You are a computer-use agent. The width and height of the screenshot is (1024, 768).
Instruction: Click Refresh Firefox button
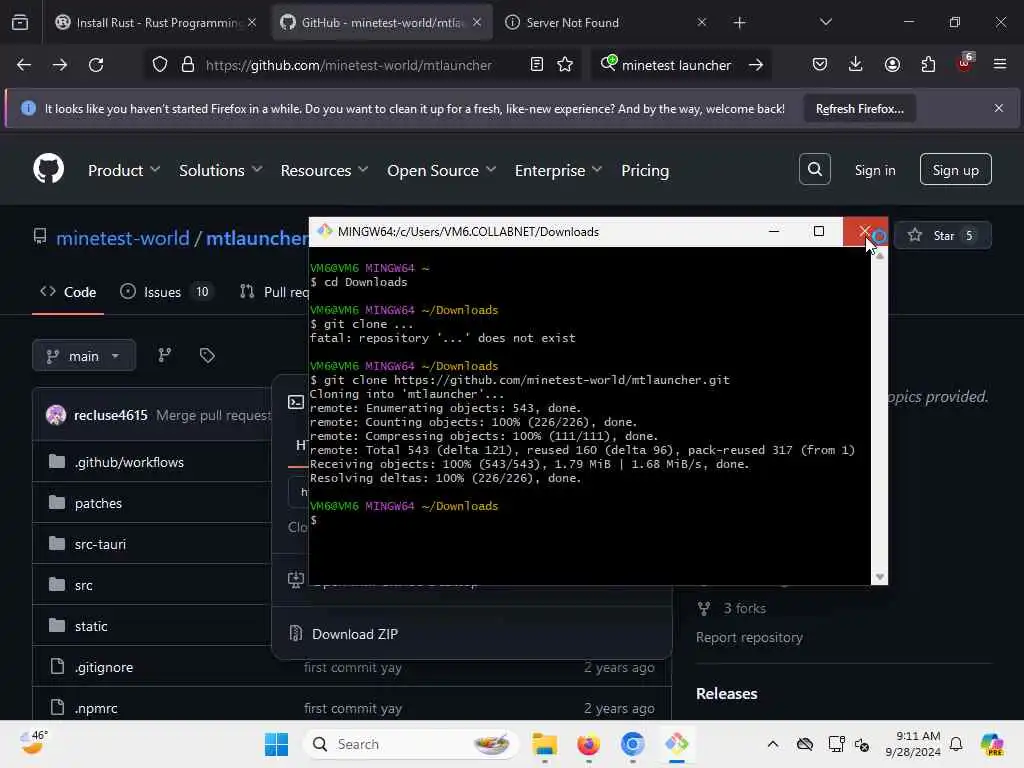click(x=859, y=109)
